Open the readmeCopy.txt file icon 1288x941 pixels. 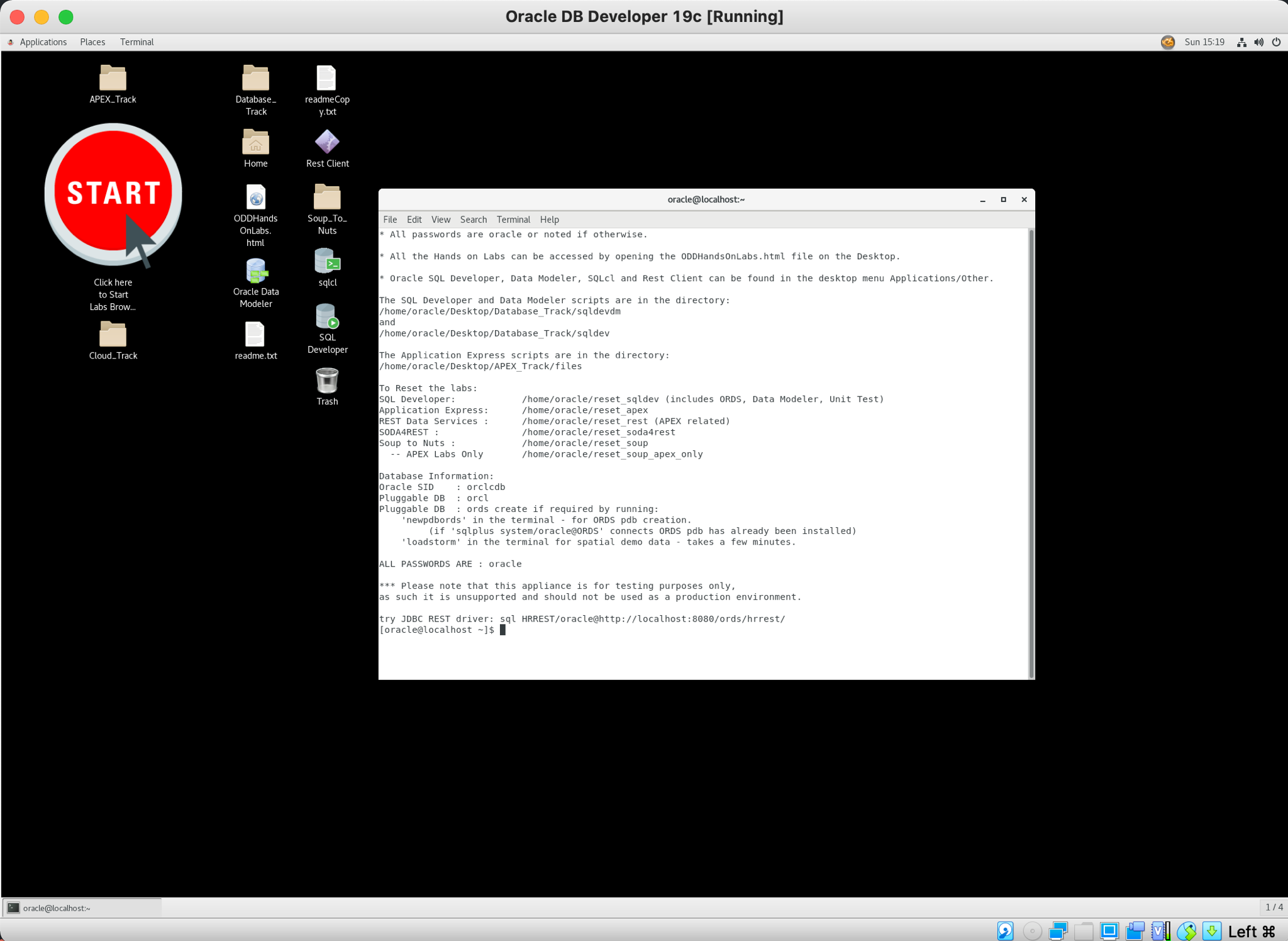(x=327, y=90)
